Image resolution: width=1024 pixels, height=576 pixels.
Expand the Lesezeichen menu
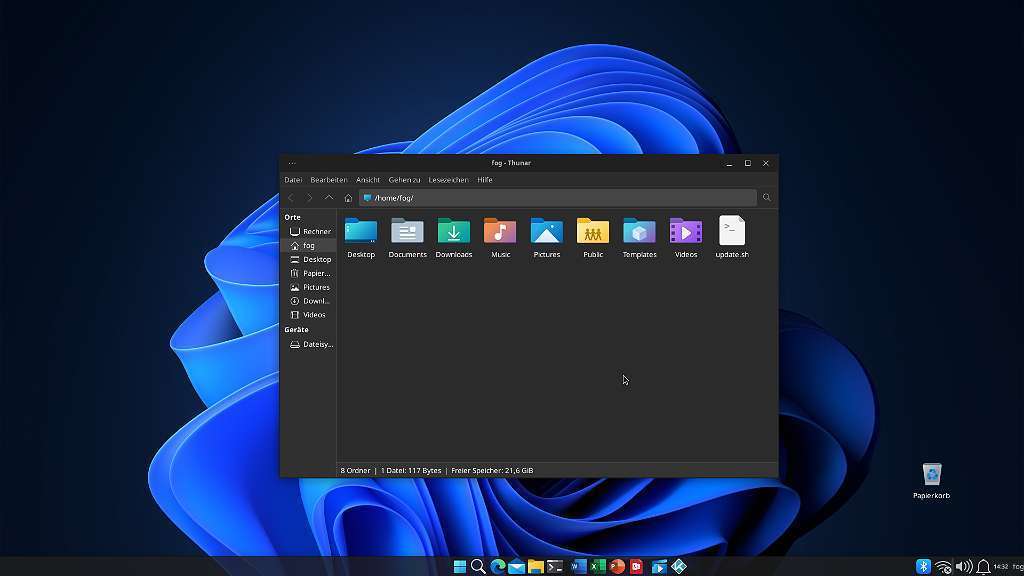(x=448, y=180)
